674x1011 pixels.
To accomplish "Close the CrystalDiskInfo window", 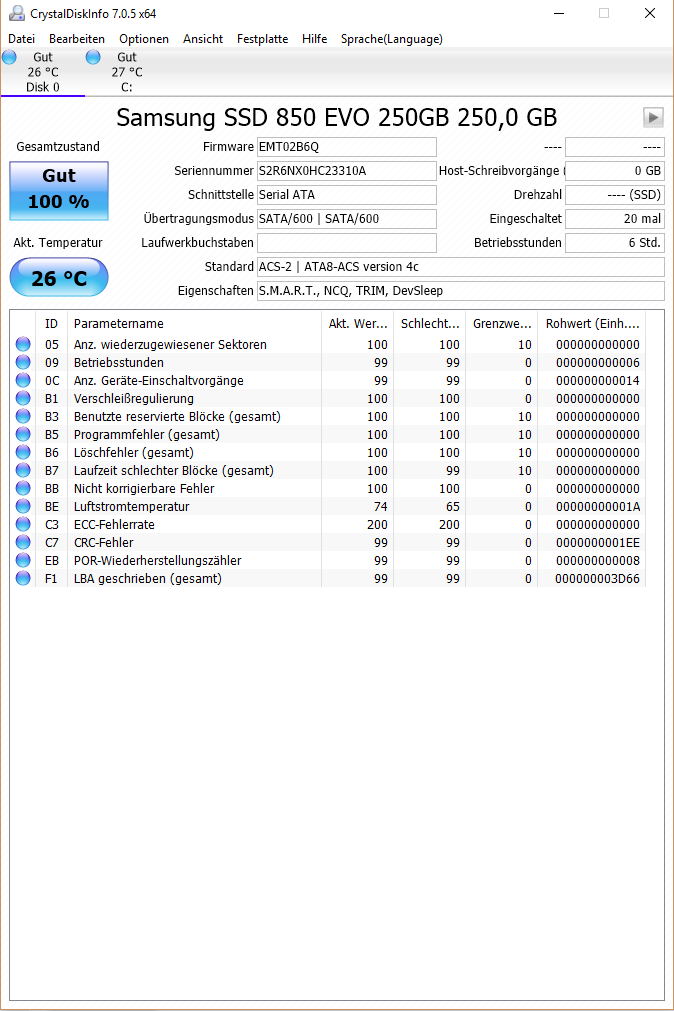I will [x=650, y=13].
